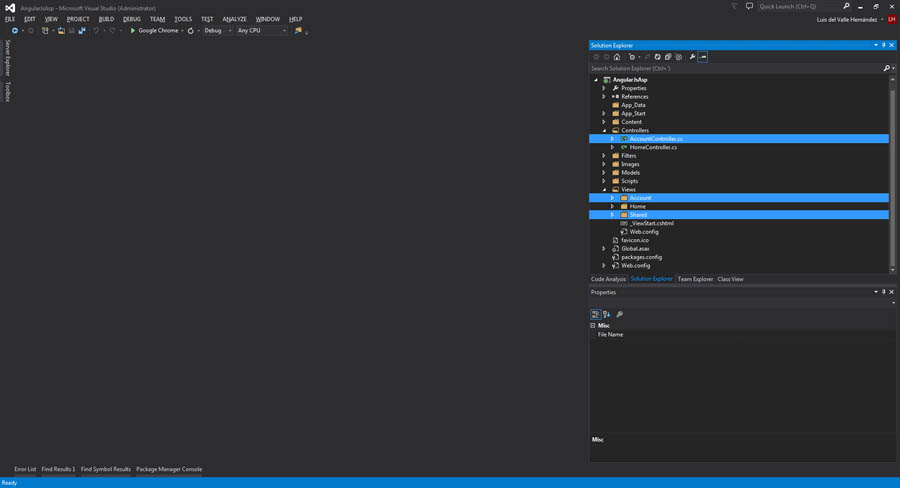Open the Package Manager Console tab

coord(169,469)
